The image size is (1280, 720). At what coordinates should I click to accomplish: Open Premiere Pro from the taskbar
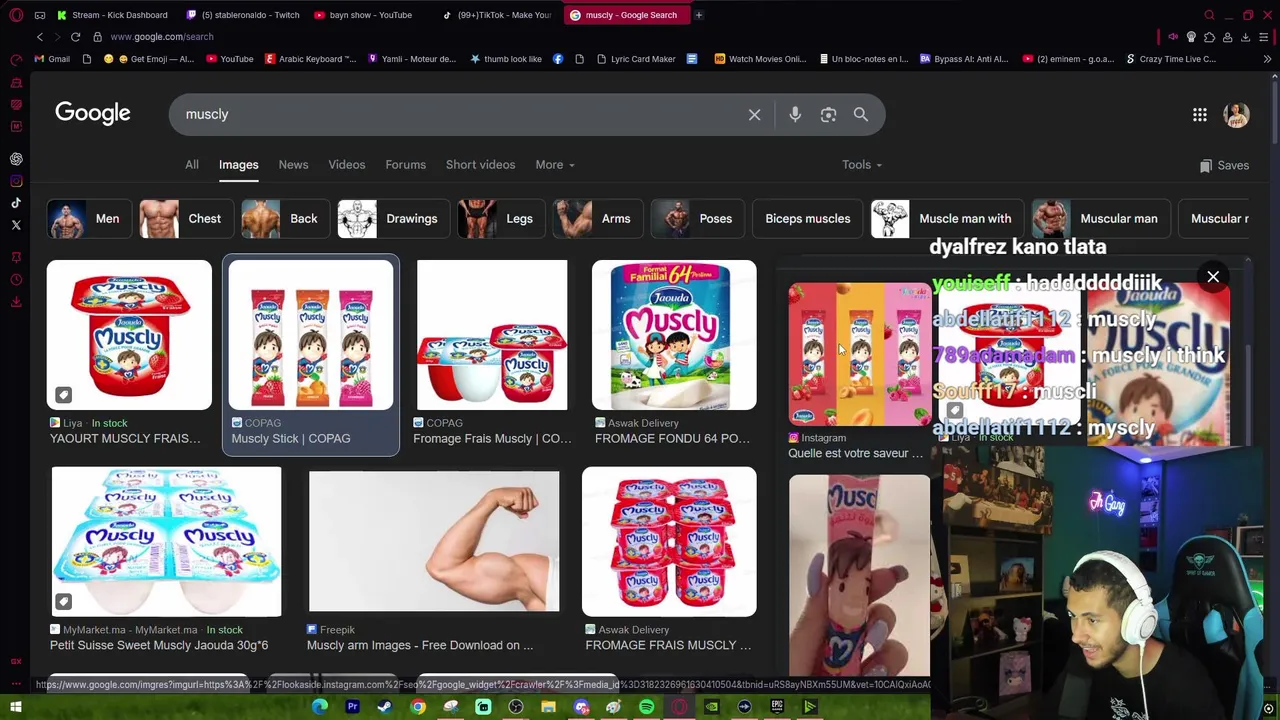352,707
